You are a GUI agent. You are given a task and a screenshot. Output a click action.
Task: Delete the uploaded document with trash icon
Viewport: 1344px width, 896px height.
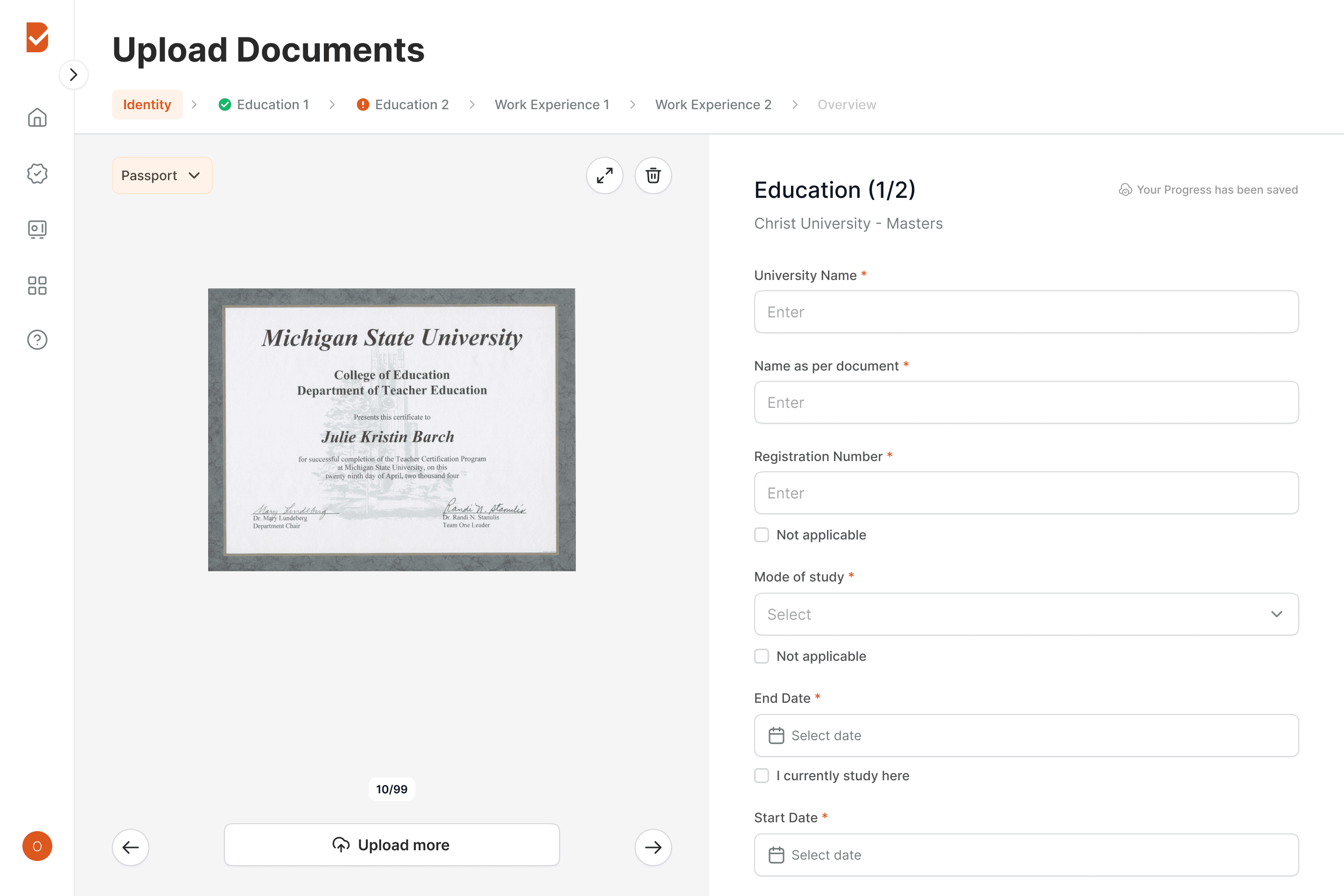(x=652, y=175)
